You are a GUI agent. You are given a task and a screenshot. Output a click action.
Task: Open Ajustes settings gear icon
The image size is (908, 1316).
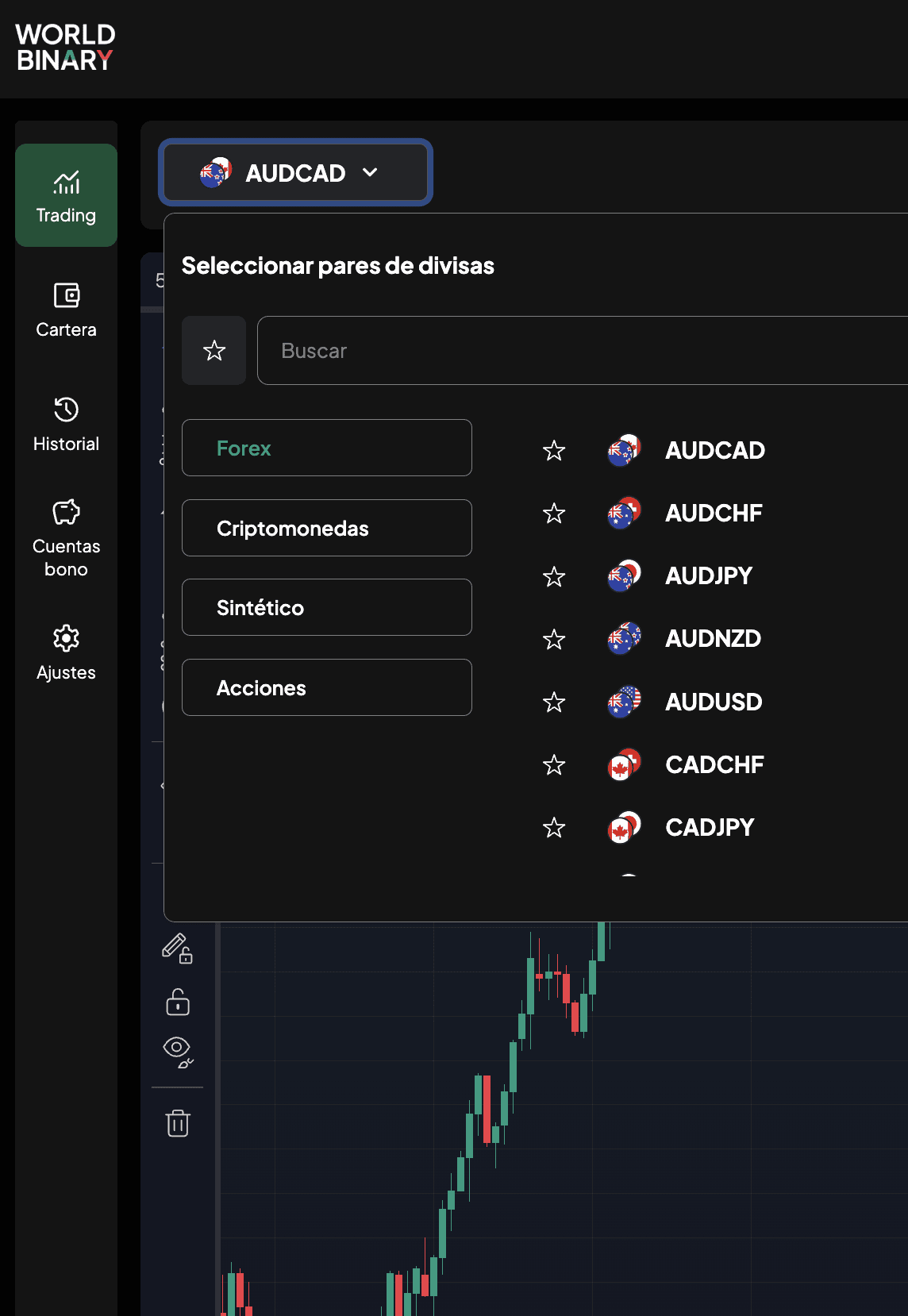67,638
